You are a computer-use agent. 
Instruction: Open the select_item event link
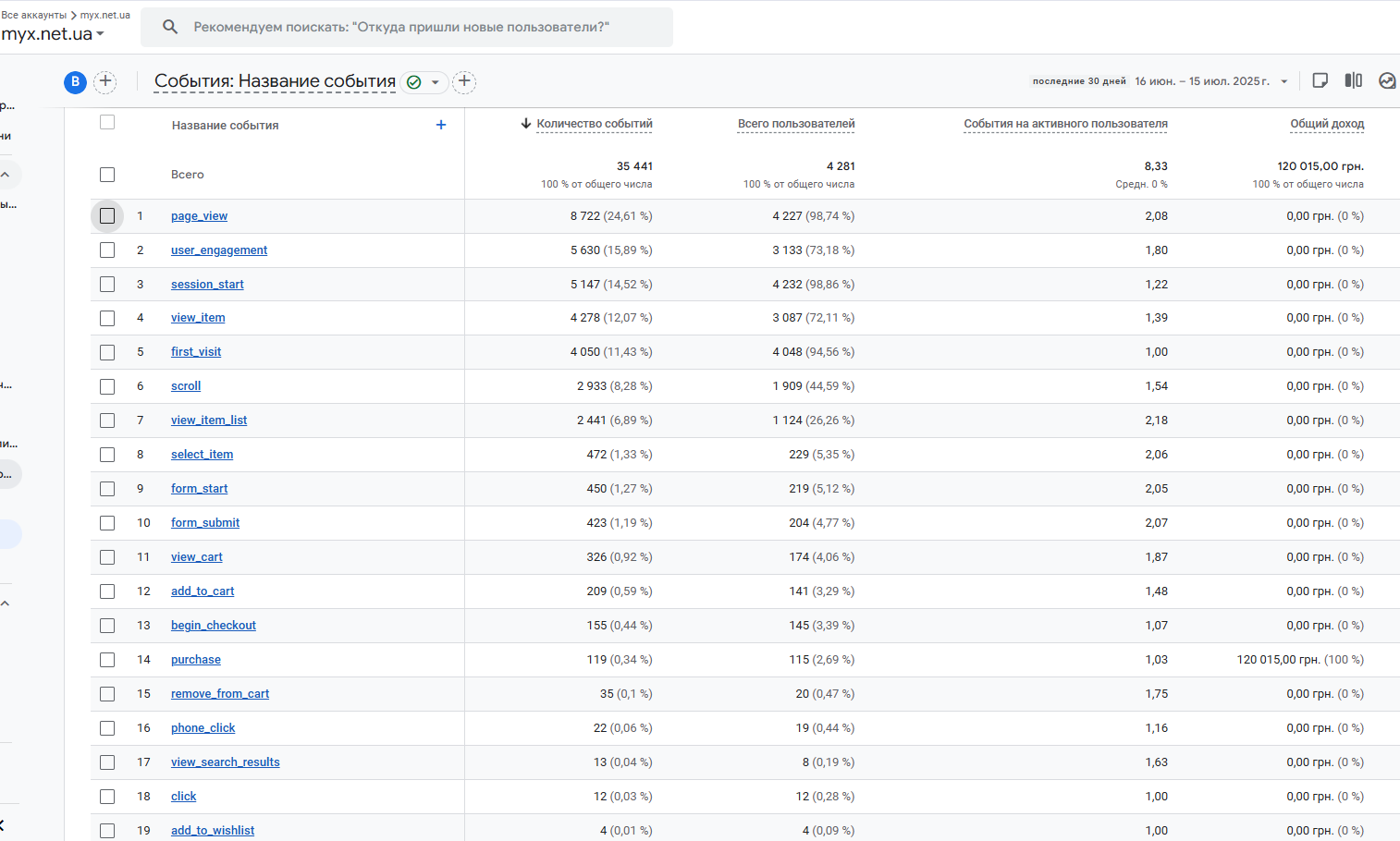202,455
